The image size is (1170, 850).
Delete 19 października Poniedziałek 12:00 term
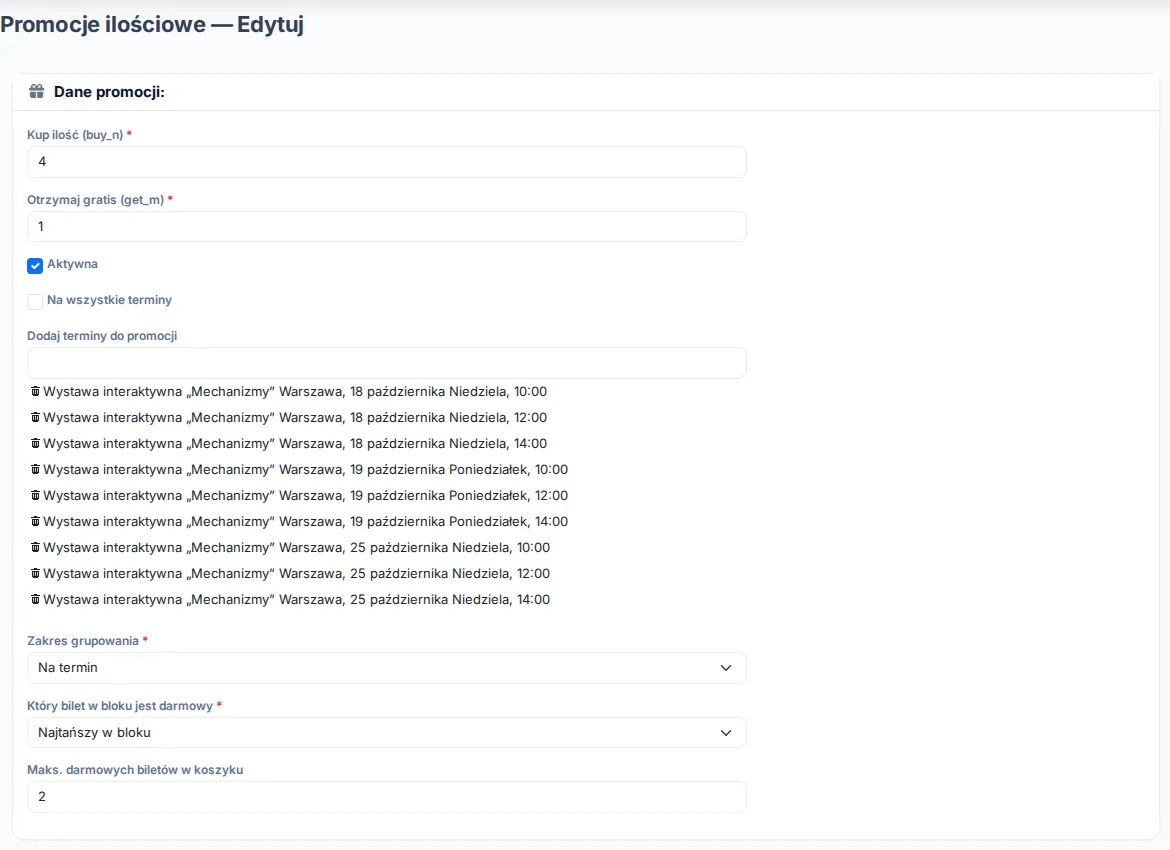35,496
